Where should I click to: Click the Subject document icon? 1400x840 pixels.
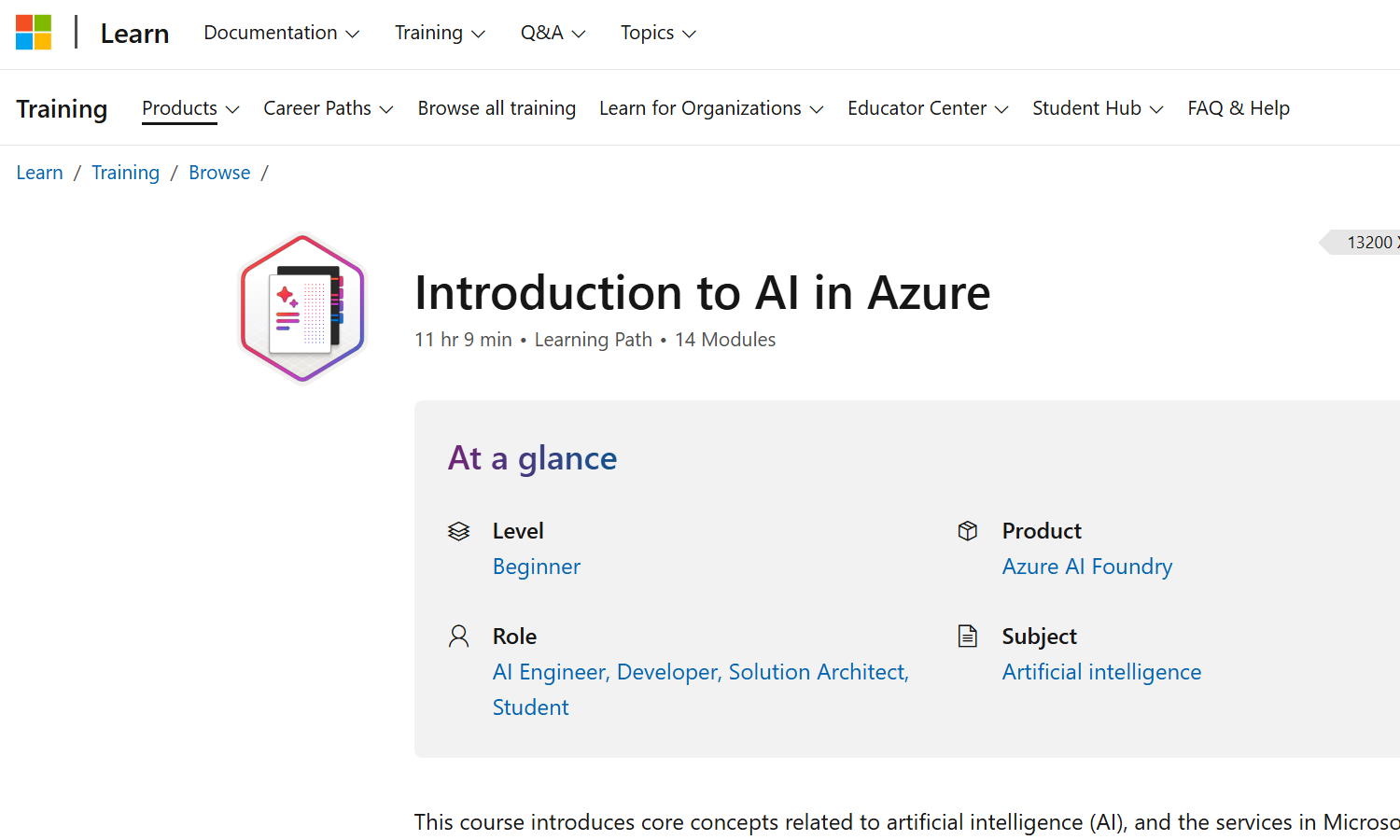(968, 637)
